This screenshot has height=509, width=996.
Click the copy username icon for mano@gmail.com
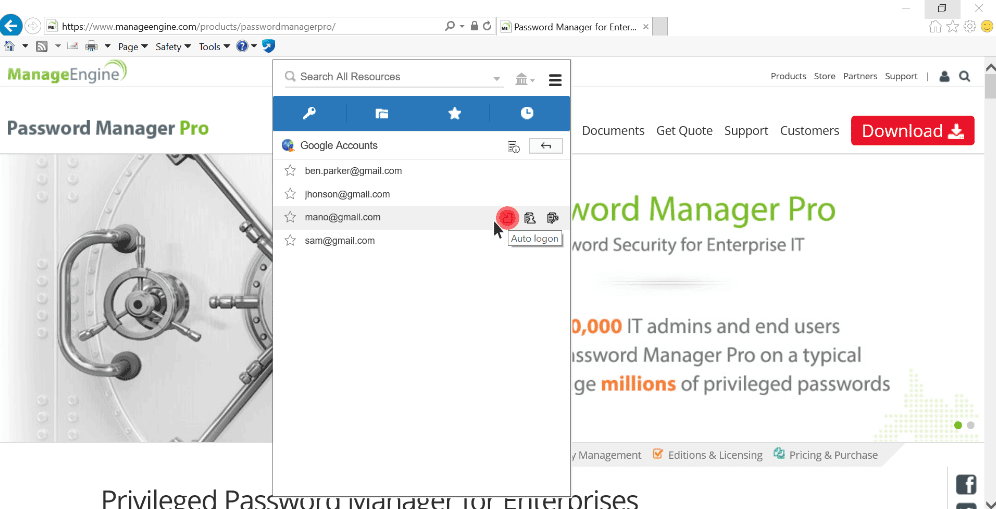[x=530, y=218]
